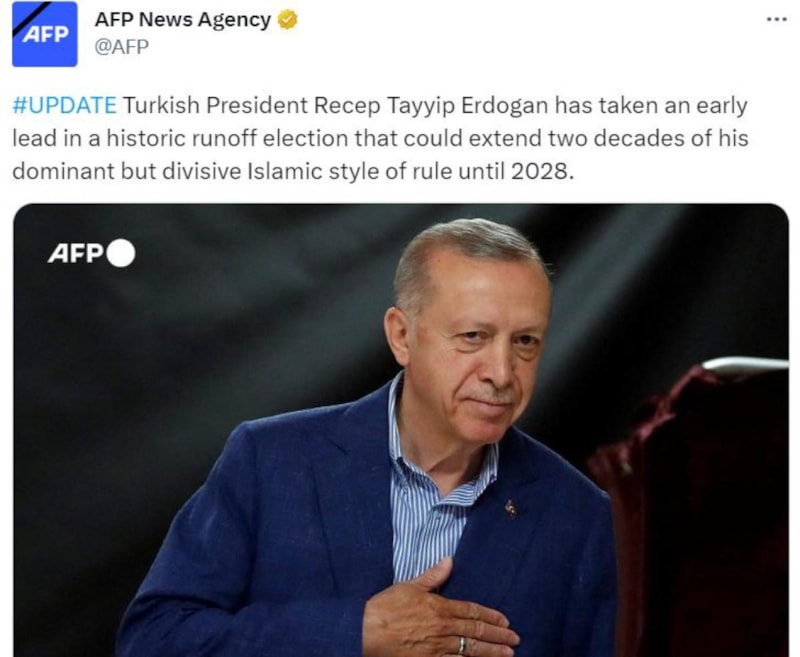Click the lapel pin on the blue blazer
Screen dimensions: 800x657
click(511, 508)
